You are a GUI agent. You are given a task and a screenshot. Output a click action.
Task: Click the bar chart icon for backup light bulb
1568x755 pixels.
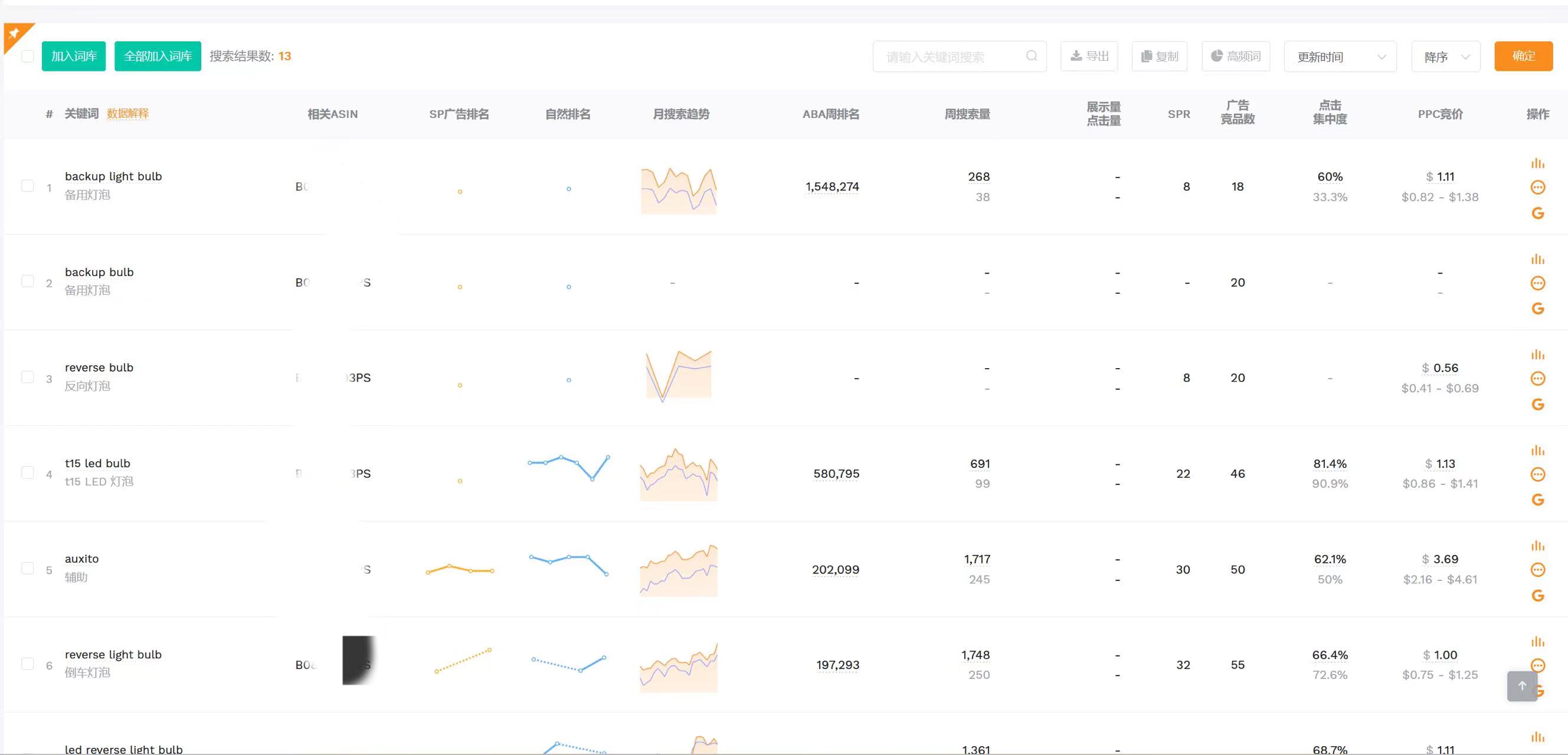click(x=1537, y=163)
